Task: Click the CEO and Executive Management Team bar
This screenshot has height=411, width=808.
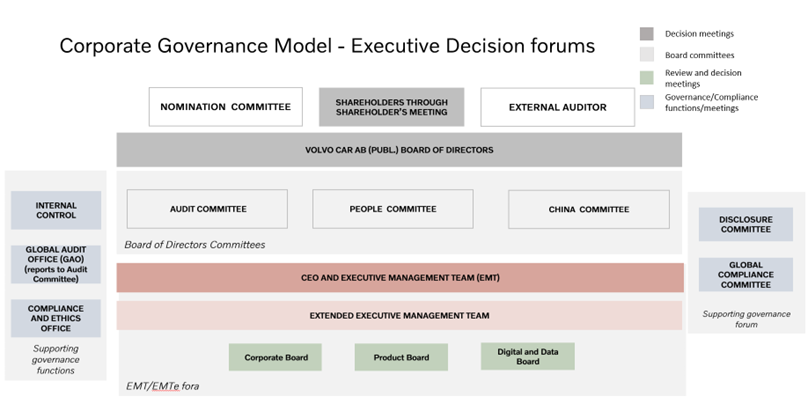Action: pyautogui.click(x=399, y=278)
